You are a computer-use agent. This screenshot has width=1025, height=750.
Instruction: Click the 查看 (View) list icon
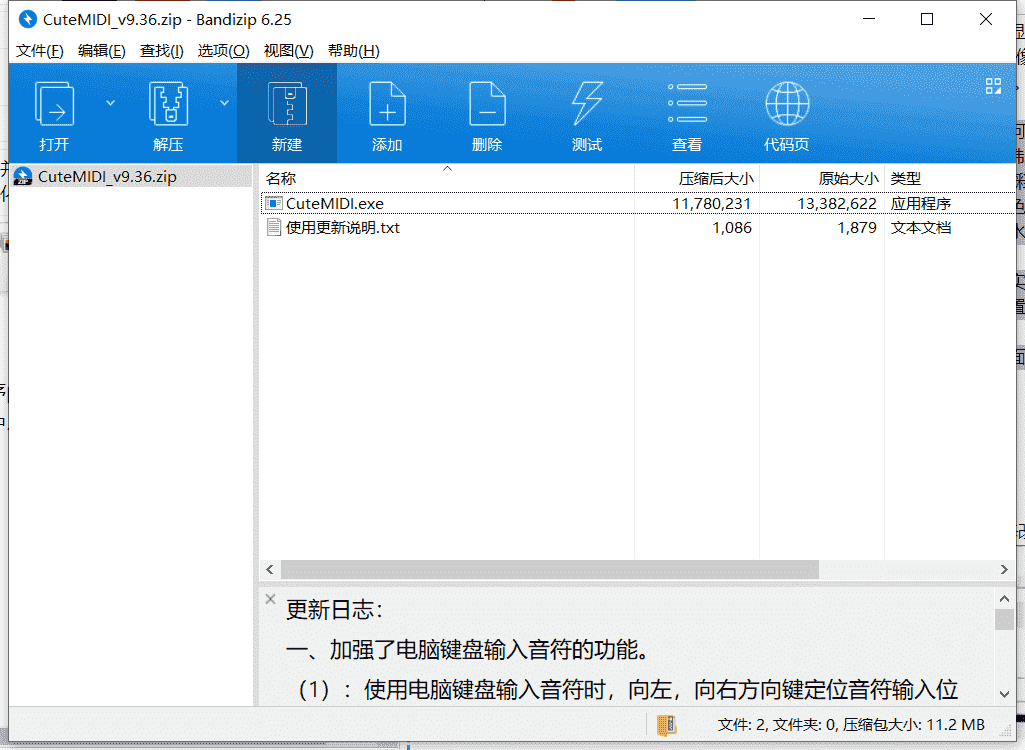point(687,103)
